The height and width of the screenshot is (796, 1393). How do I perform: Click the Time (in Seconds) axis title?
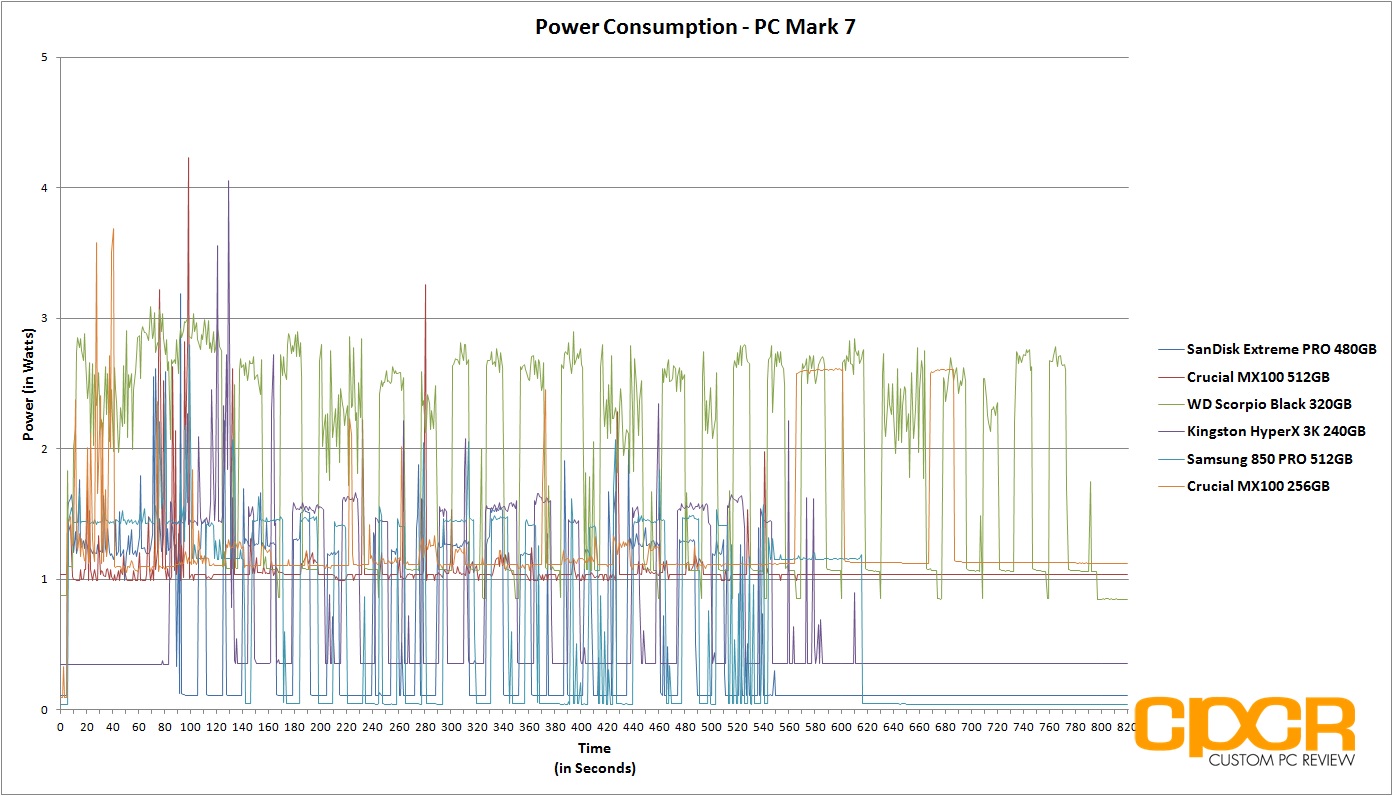pyautogui.click(x=594, y=758)
